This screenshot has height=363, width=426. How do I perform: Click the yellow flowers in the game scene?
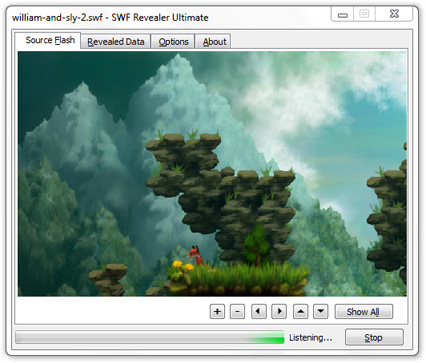coord(183,266)
